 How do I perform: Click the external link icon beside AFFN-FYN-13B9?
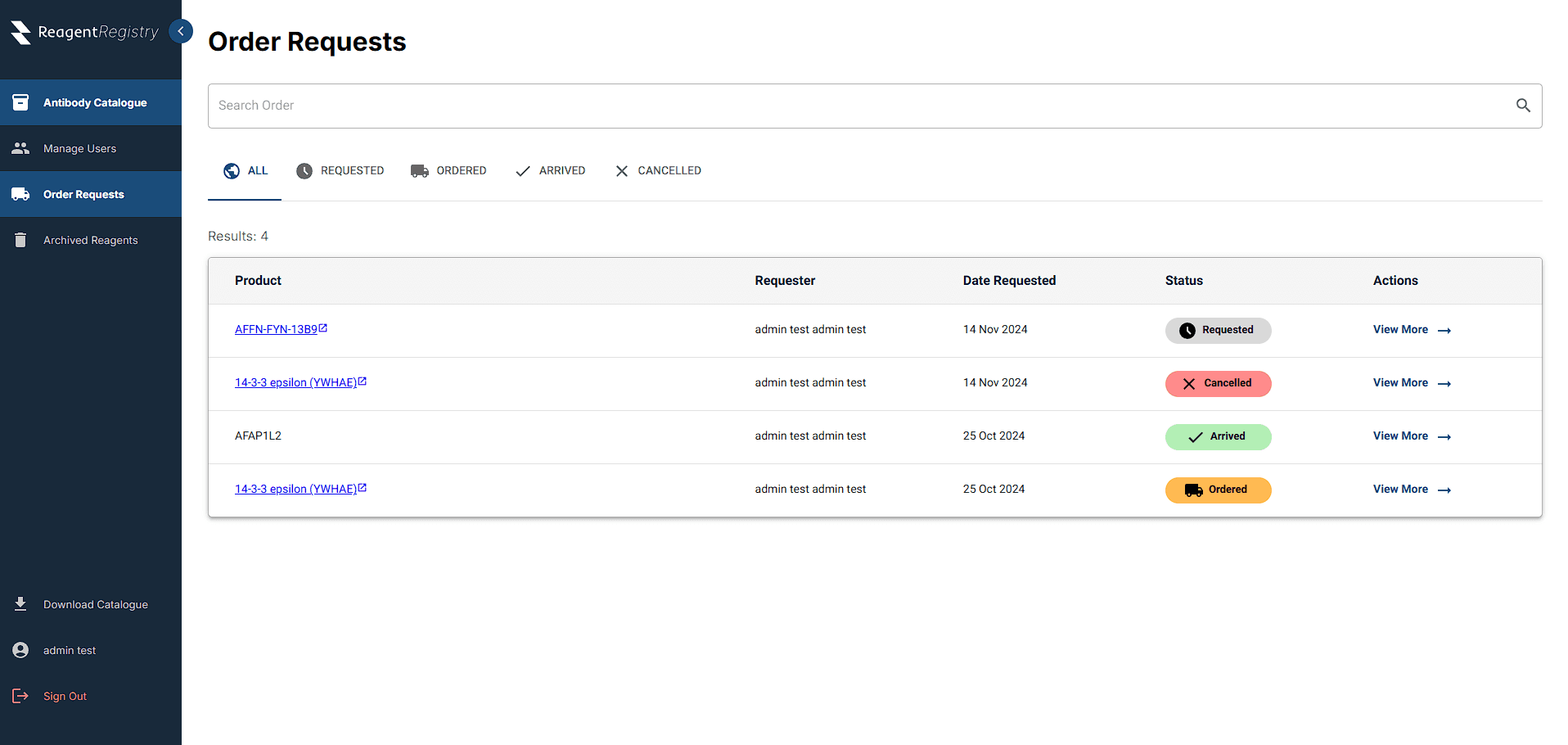point(323,328)
